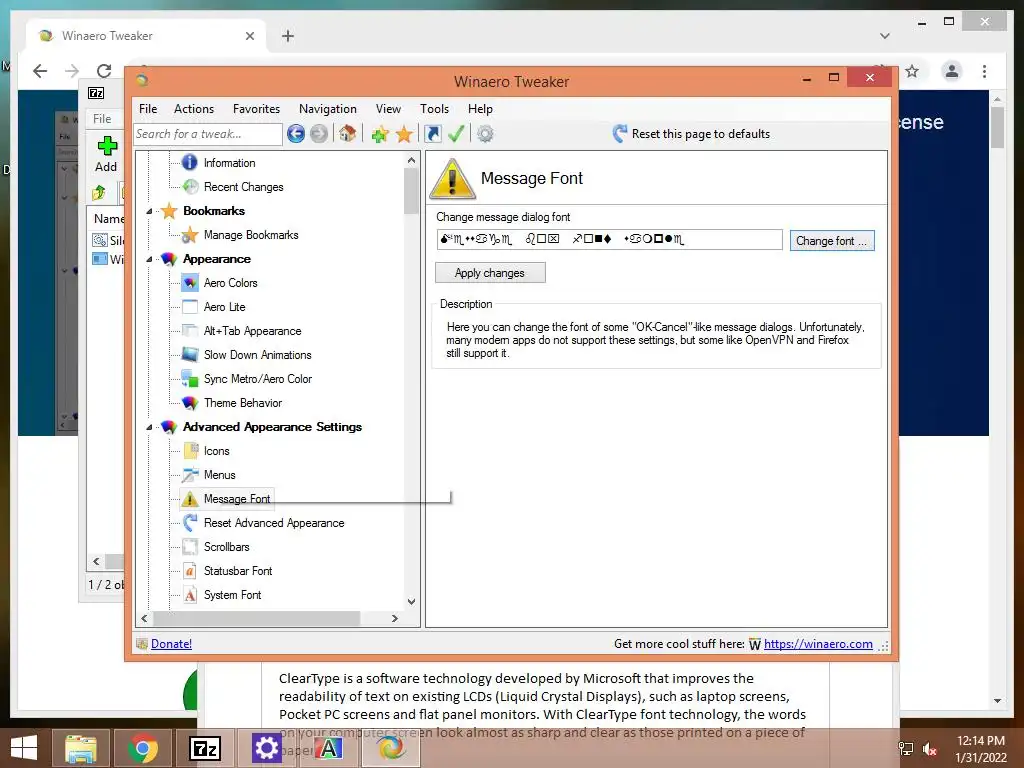
Task: Open 7-Zip from the taskbar
Action: pyautogui.click(x=205, y=748)
